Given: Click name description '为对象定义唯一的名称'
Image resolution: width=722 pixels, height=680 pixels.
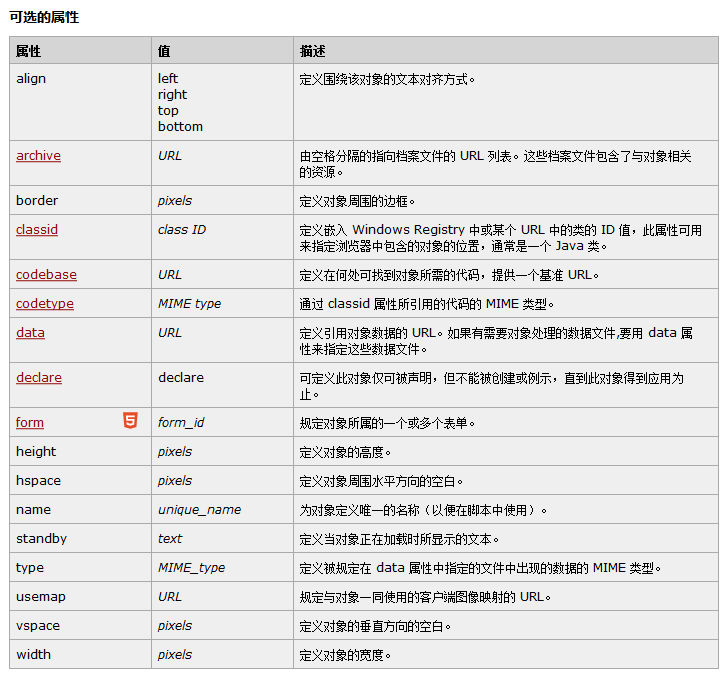Looking at the screenshot, I should pyautogui.click(x=423, y=510).
